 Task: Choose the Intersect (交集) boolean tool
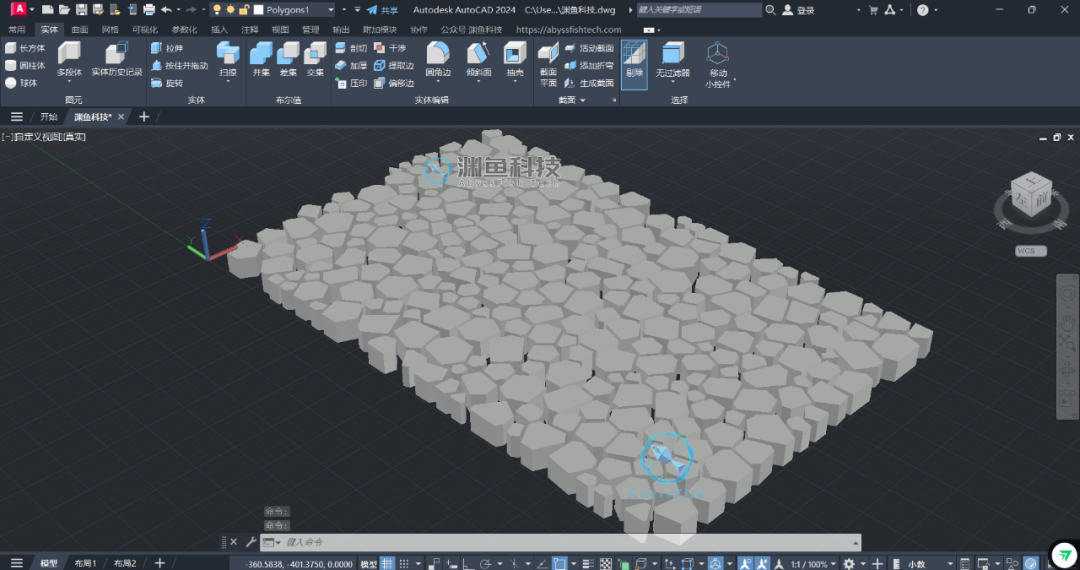tap(315, 58)
